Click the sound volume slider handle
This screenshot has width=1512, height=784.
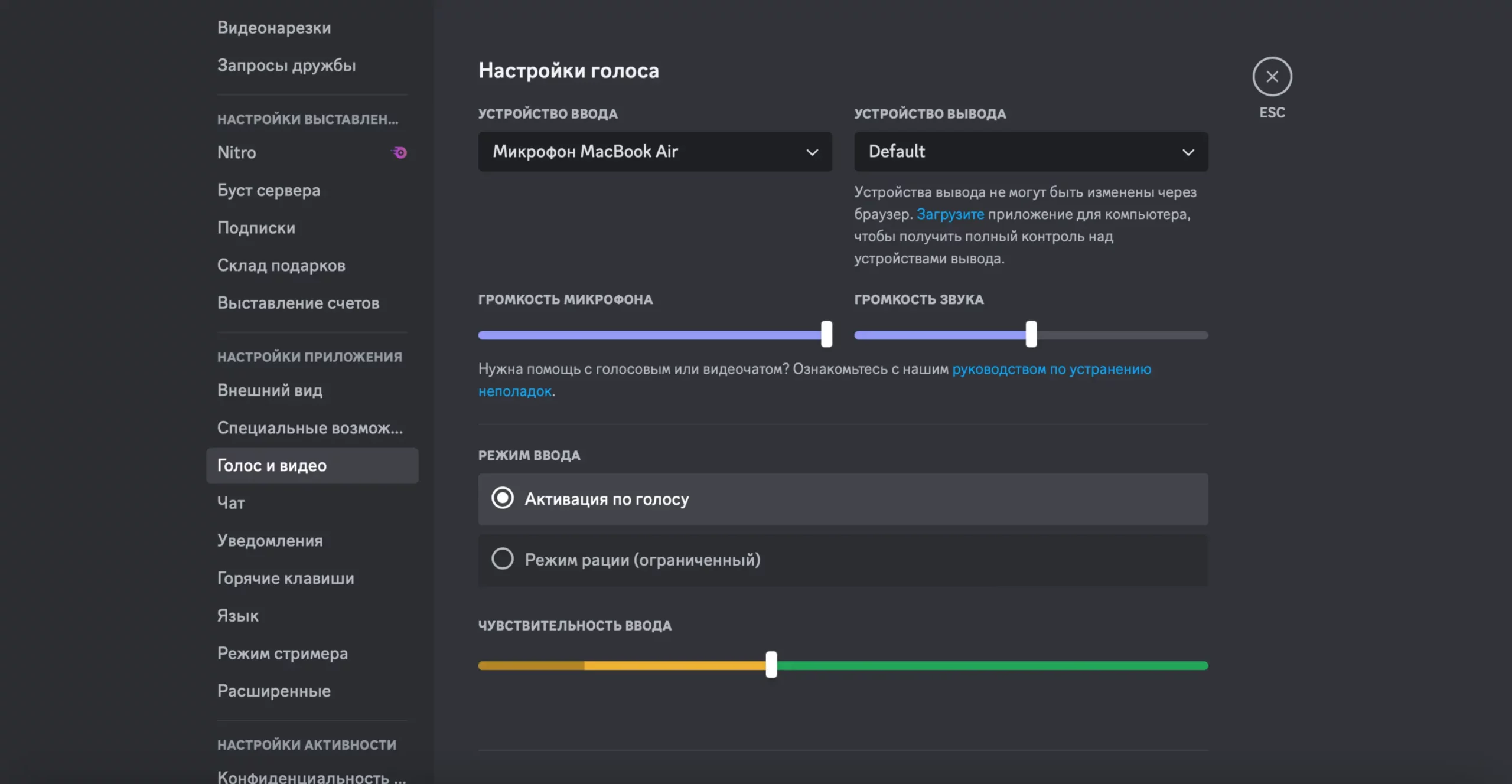tap(1031, 334)
